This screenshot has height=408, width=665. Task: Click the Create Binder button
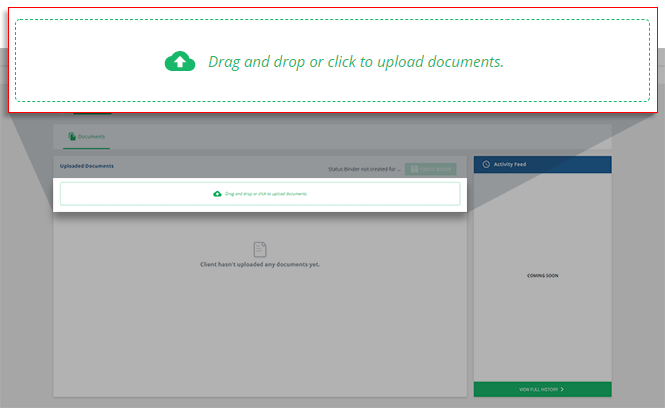tap(430, 169)
